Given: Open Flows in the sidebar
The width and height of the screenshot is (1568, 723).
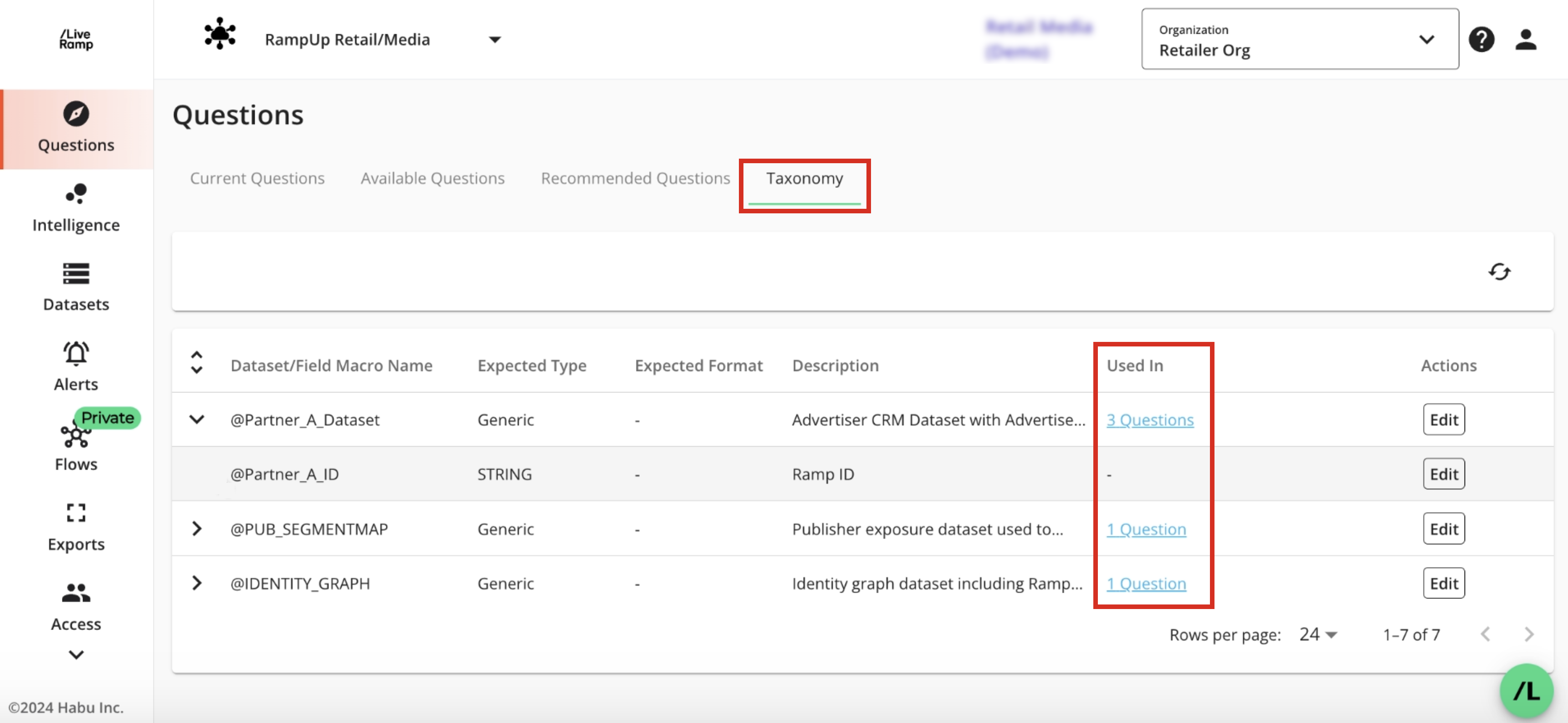Looking at the screenshot, I should [x=76, y=447].
